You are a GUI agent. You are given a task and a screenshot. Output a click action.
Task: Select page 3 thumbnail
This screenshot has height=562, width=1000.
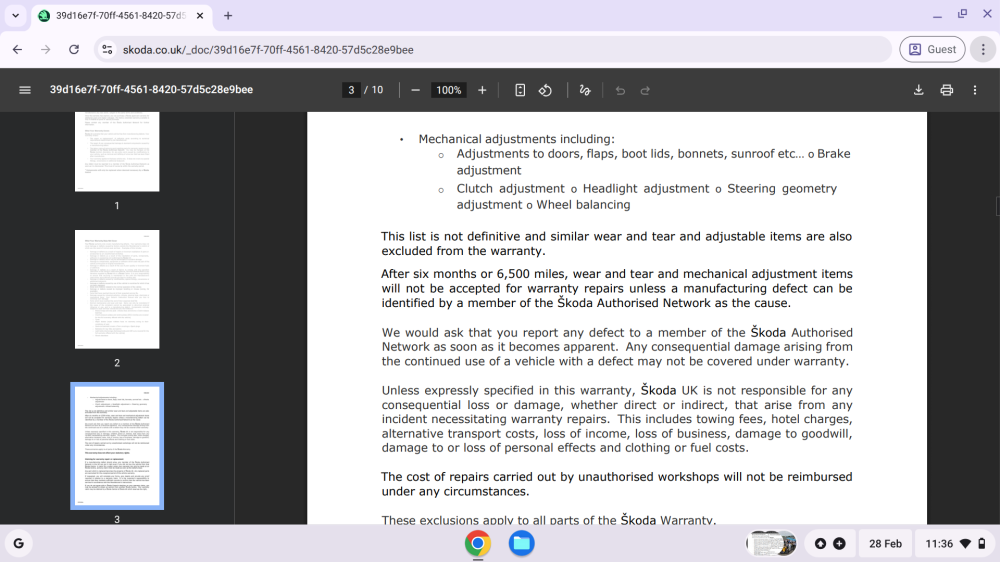click(x=117, y=445)
